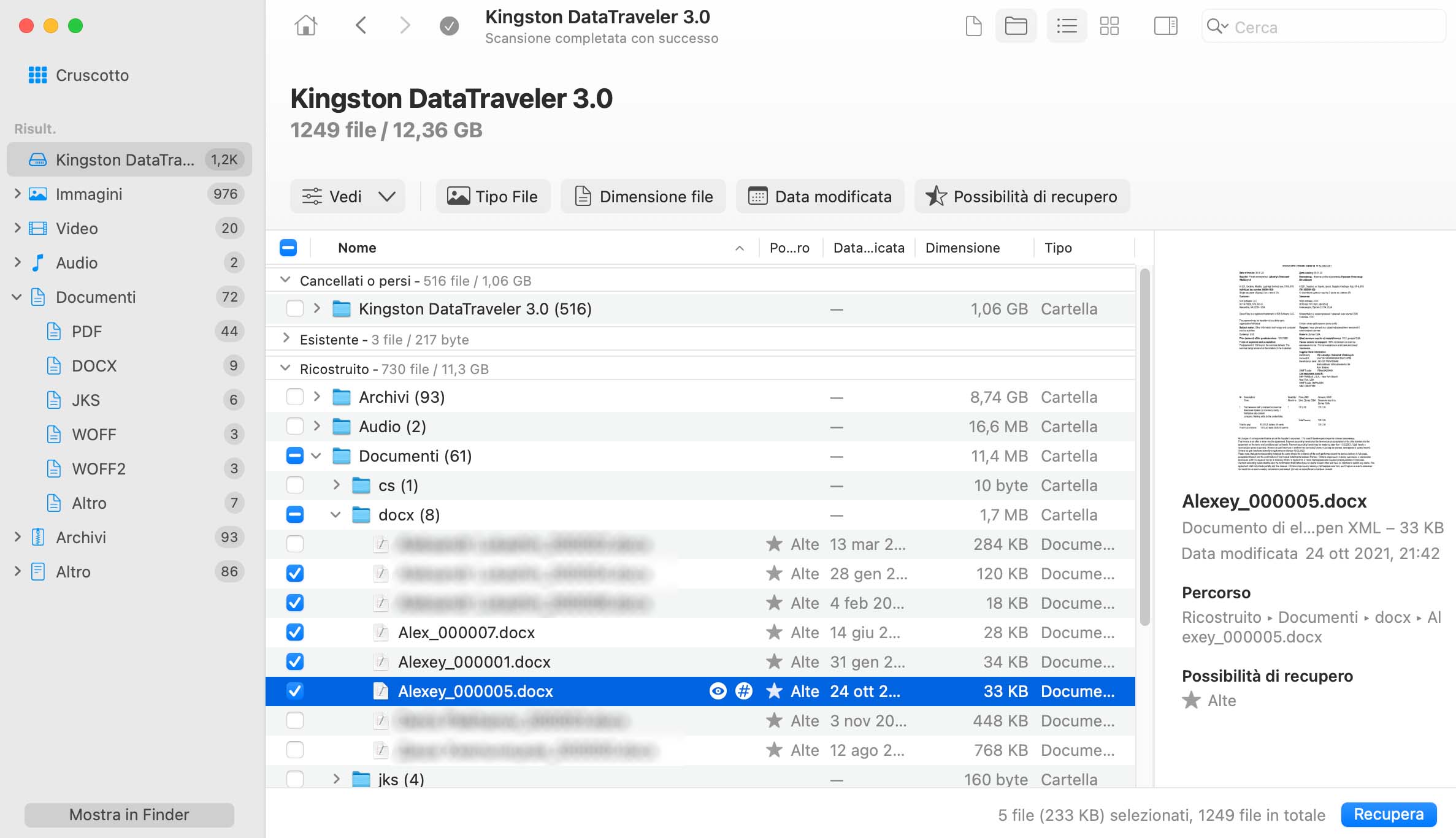Viewport: 1456px width, 838px height.
Task: Toggle the docx (8) folder checkbox
Action: pyautogui.click(x=295, y=514)
